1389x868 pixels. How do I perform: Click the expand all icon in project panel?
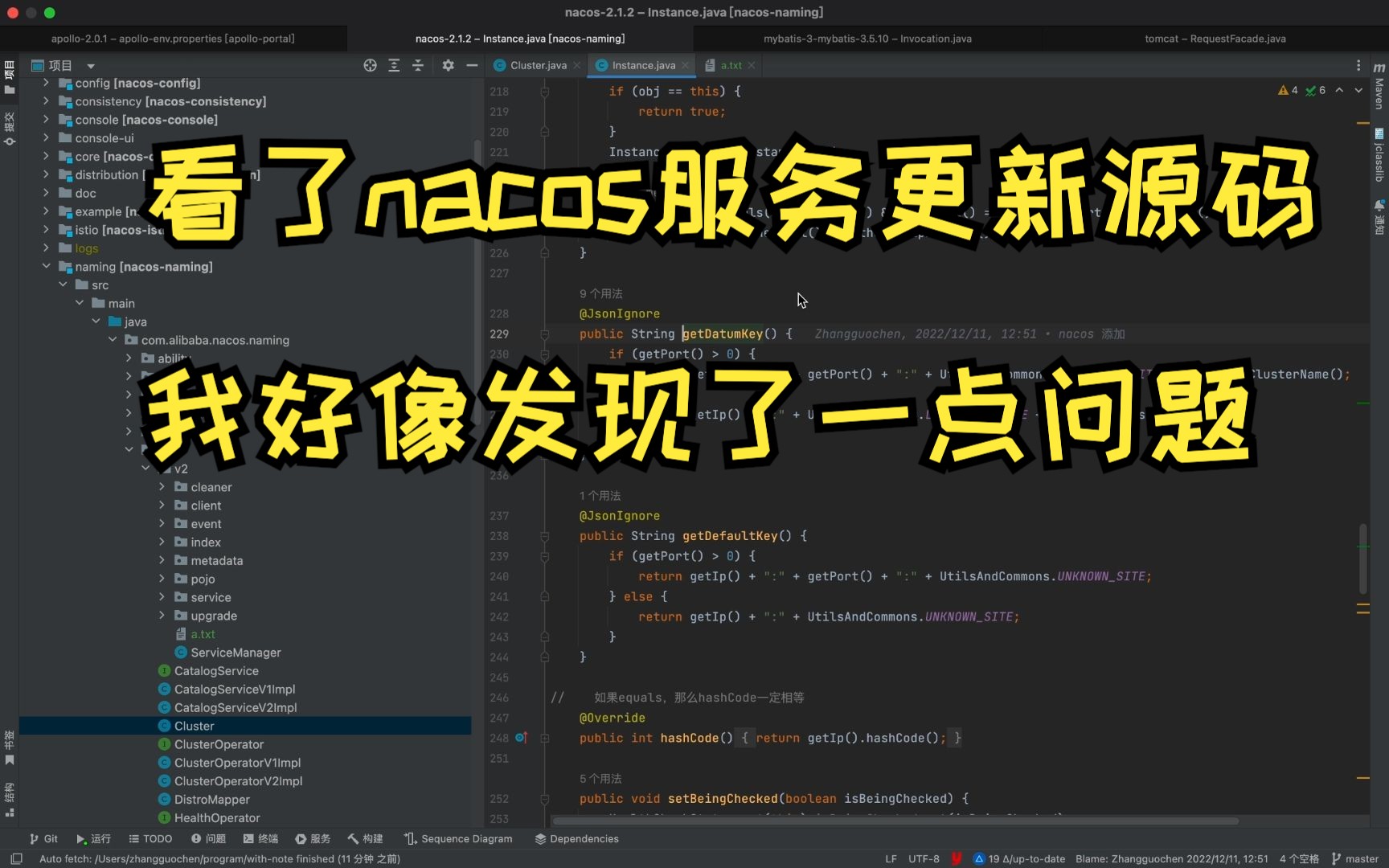(394, 65)
